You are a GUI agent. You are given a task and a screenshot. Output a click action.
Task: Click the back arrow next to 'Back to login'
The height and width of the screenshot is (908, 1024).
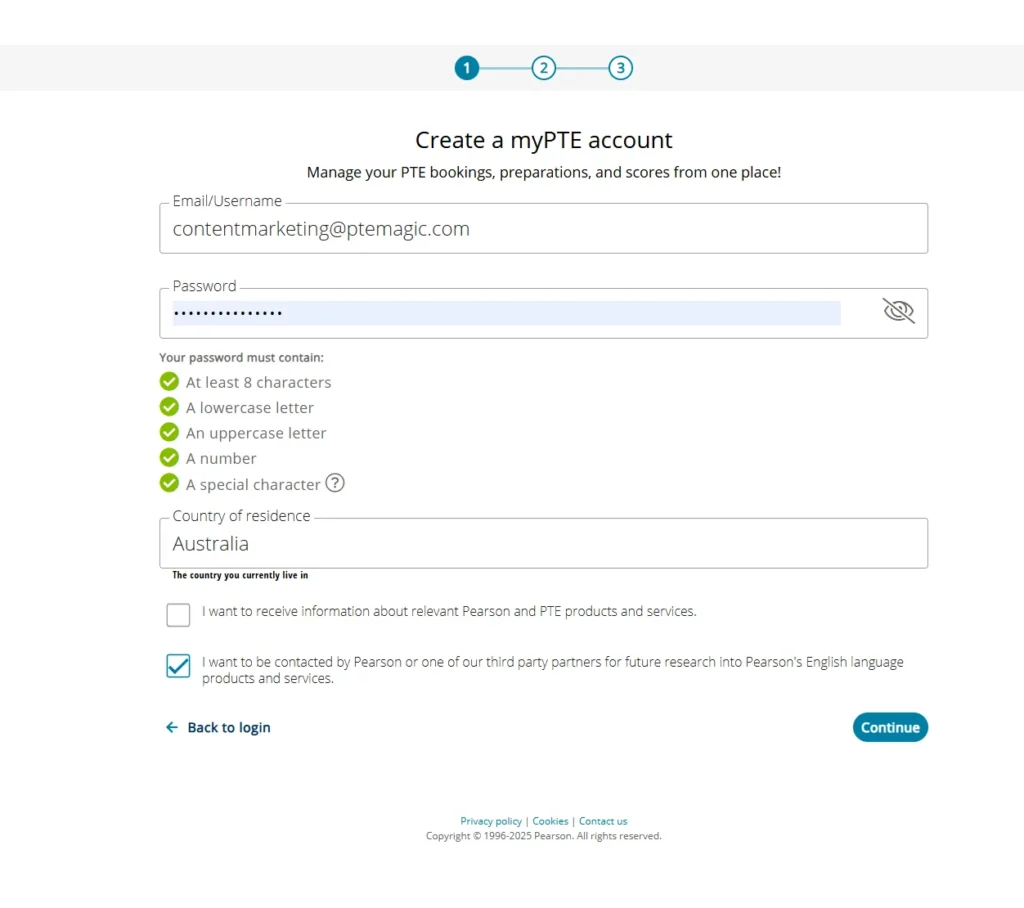tap(171, 727)
